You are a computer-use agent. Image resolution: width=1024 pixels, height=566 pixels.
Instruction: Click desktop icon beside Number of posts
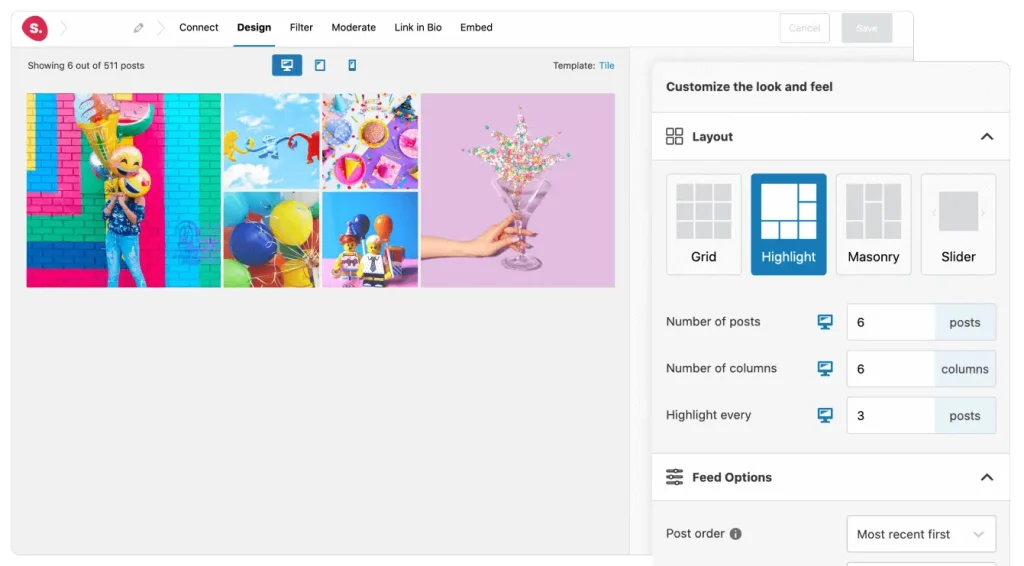tap(825, 322)
